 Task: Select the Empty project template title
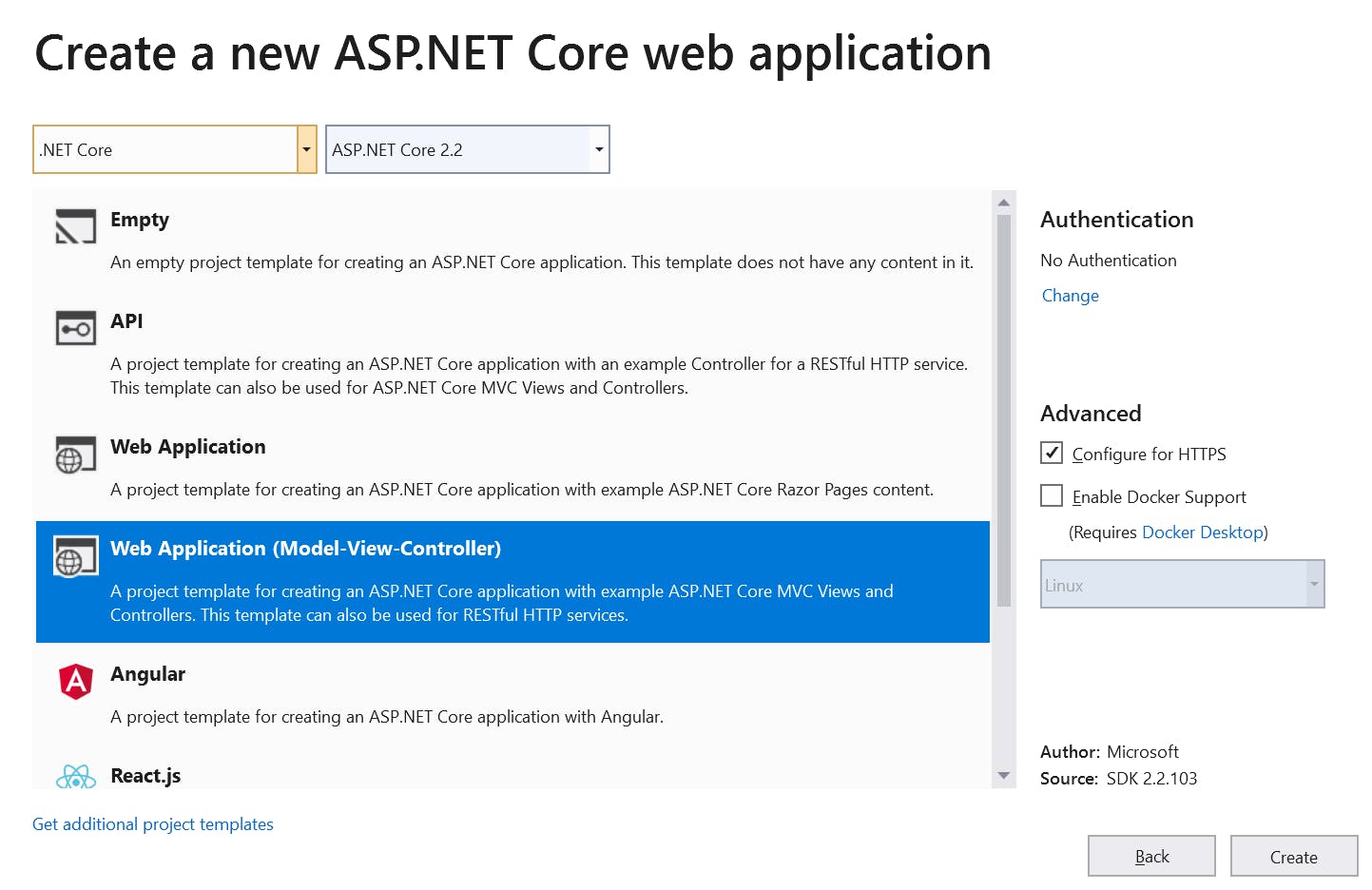click(140, 220)
